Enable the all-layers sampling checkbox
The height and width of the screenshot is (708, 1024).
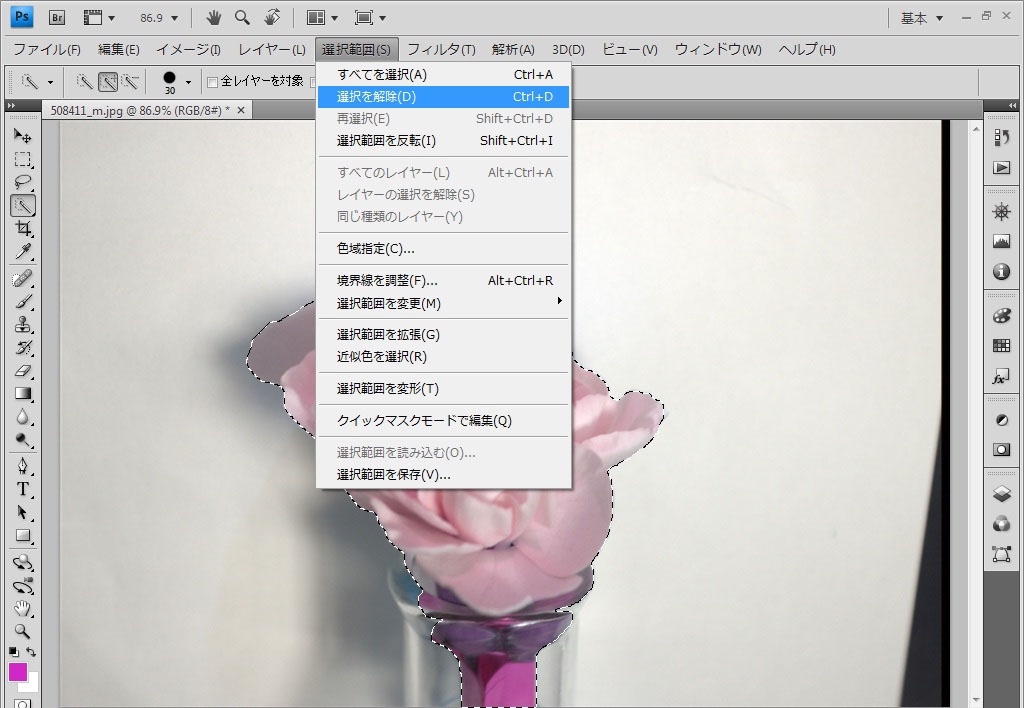212,82
